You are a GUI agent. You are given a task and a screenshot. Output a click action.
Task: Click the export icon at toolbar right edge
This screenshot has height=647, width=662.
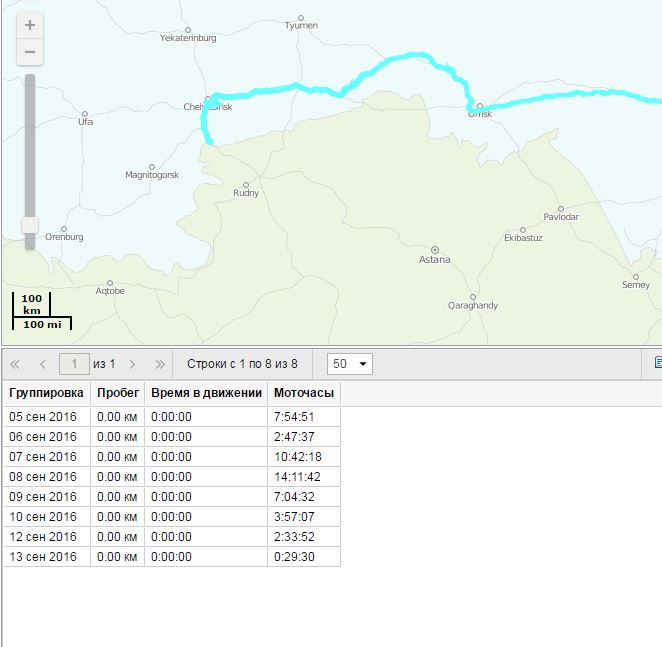pyautogui.click(x=657, y=363)
